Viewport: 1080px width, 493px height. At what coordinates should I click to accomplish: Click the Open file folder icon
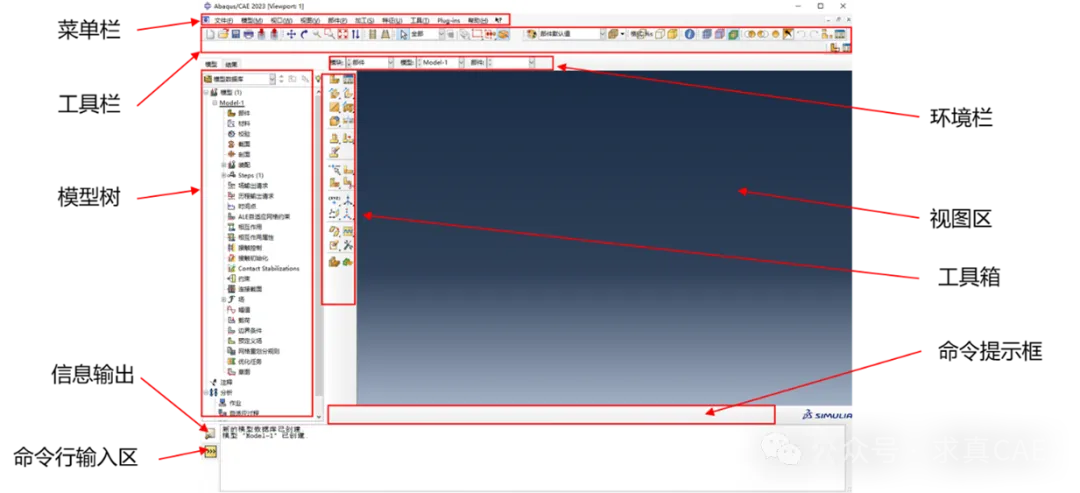point(223,34)
